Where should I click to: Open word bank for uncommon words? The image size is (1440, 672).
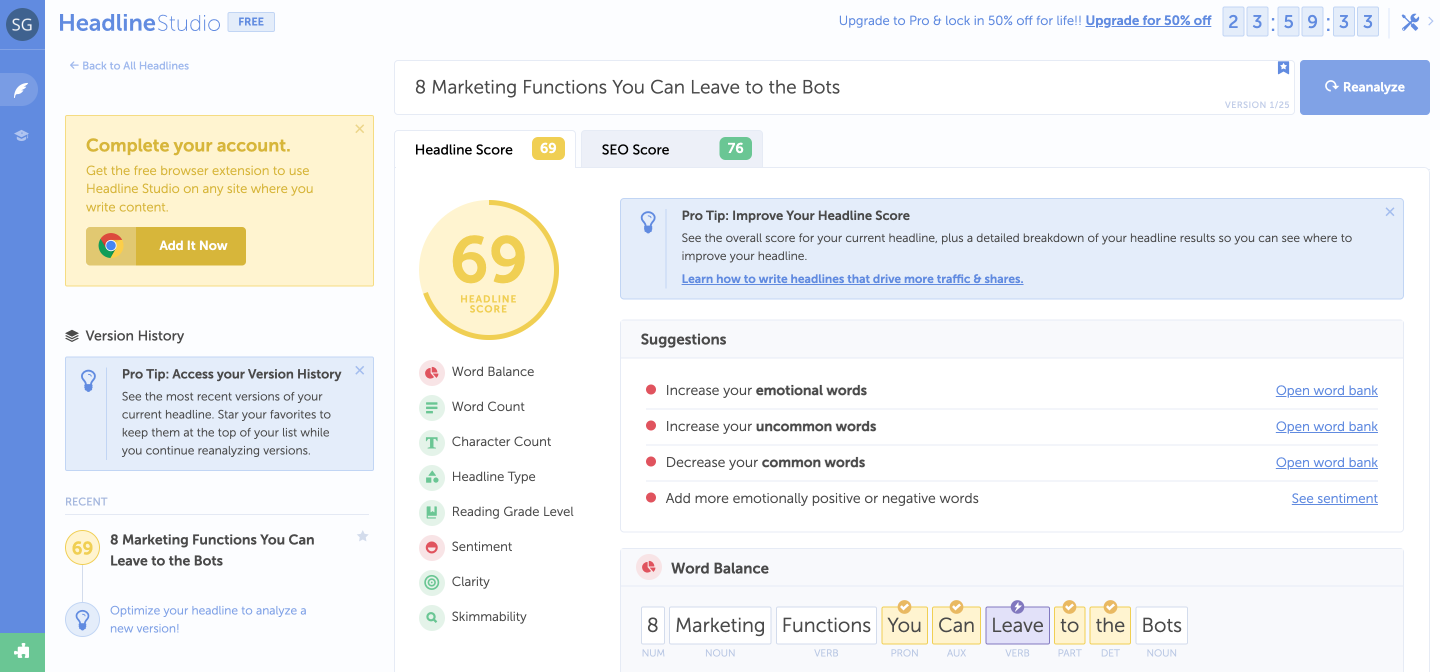1327,427
